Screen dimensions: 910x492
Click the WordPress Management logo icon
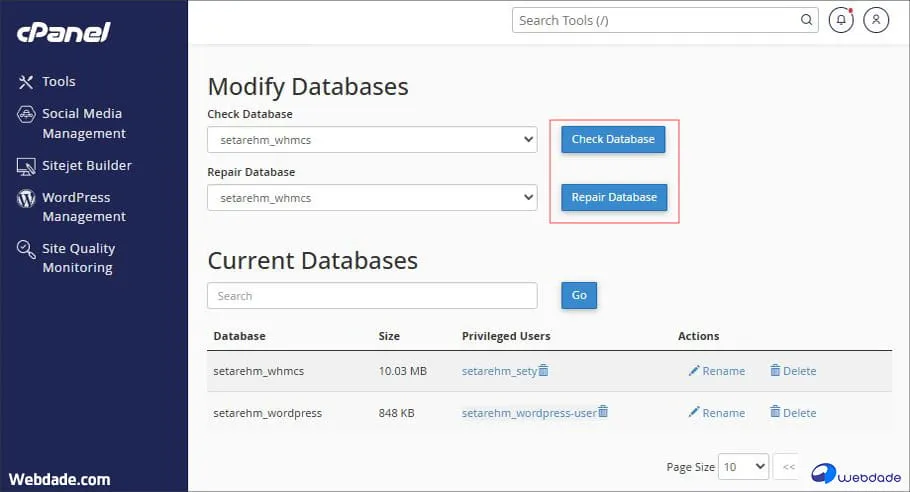point(26,198)
